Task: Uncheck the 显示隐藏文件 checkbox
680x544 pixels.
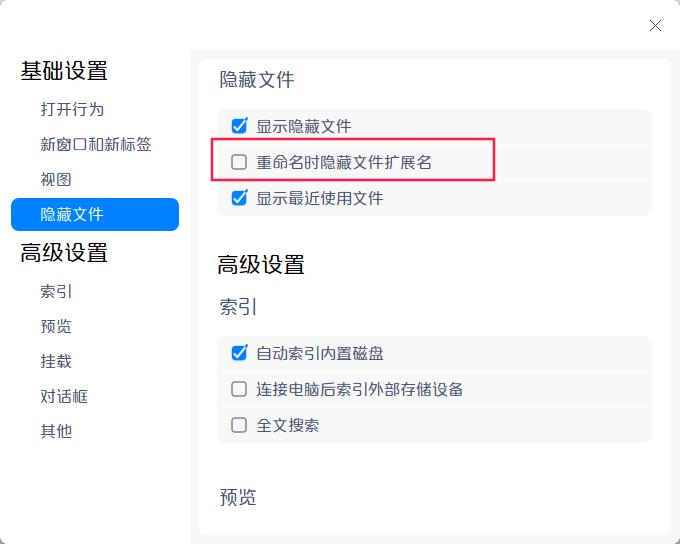Action: pyautogui.click(x=239, y=126)
